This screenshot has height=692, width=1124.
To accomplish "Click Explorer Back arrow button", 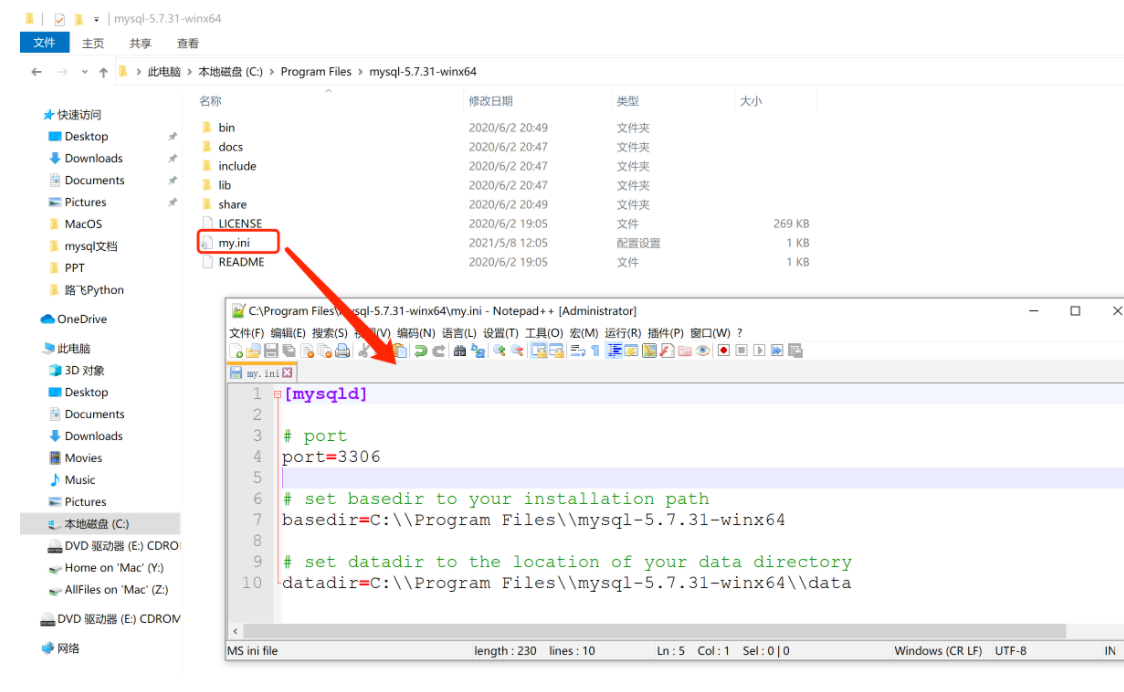I will 37,72.
